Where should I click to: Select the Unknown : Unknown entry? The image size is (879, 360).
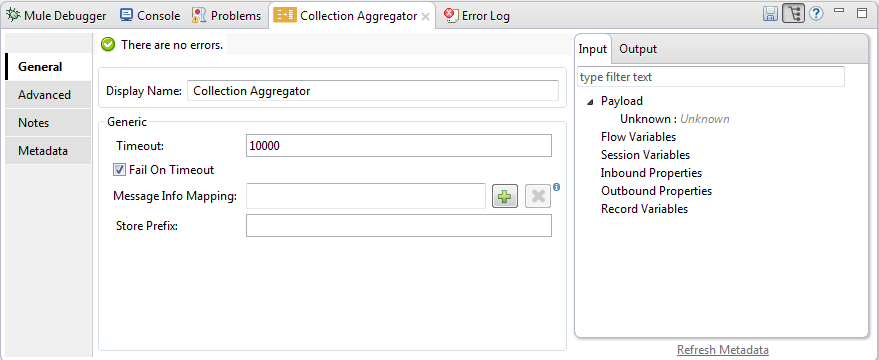pos(674,119)
